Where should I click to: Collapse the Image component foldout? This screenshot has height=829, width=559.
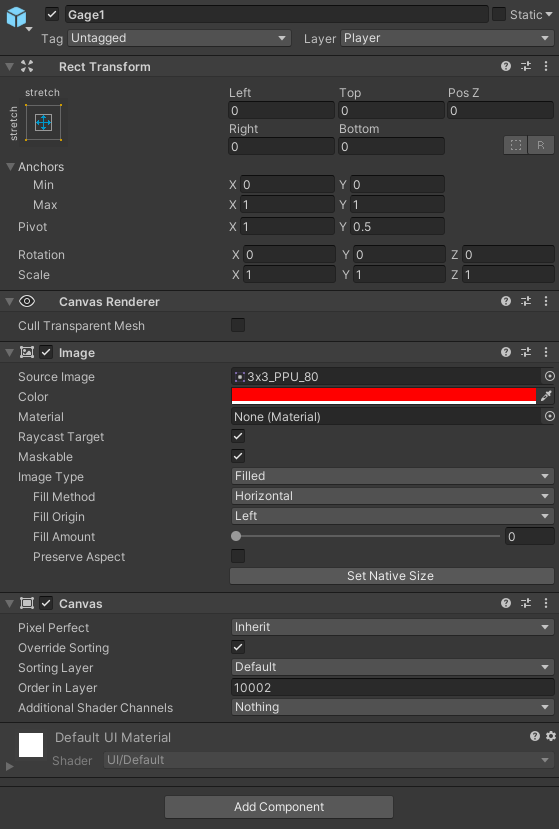9,353
